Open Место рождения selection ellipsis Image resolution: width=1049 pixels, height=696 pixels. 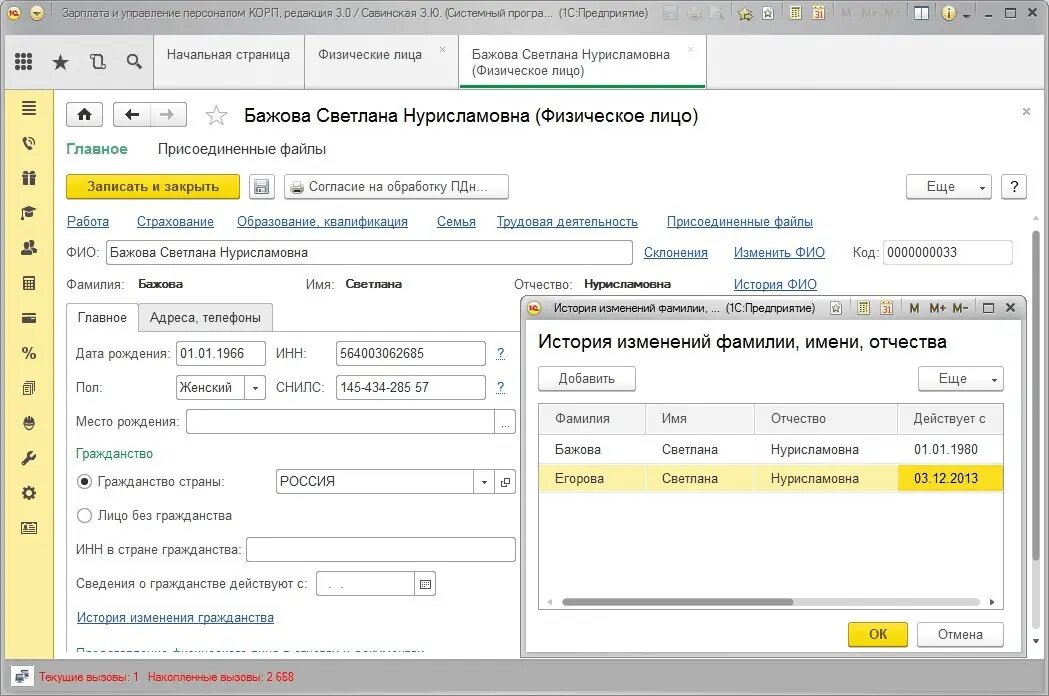click(x=505, y=422)
